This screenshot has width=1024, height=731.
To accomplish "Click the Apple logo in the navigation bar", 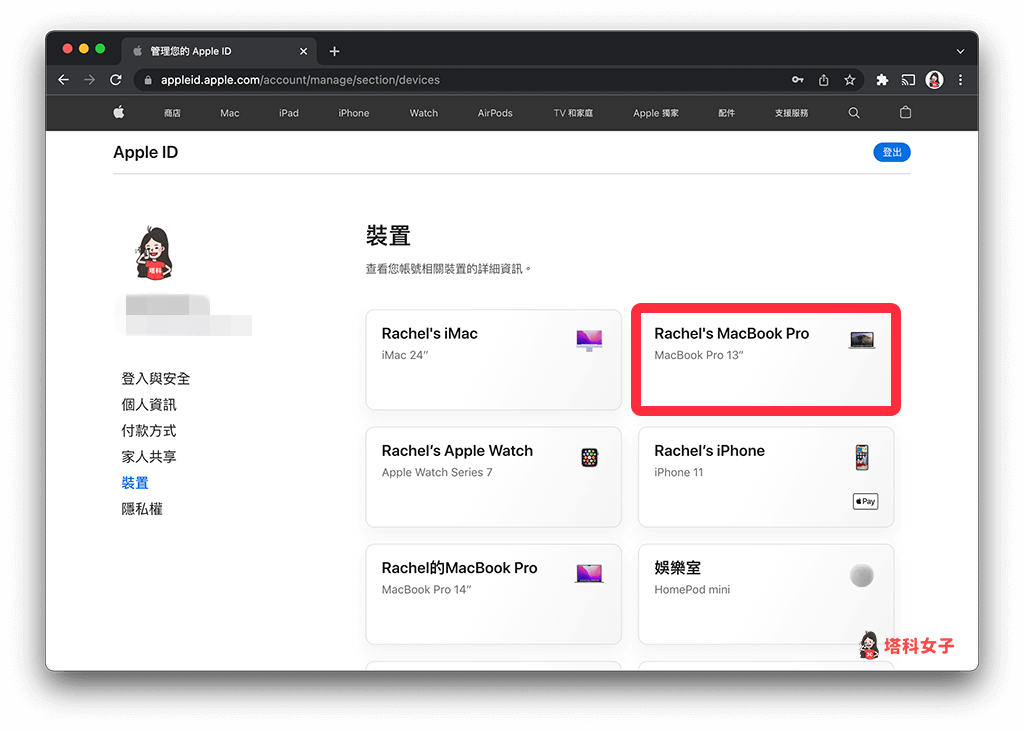I will 118,112.
